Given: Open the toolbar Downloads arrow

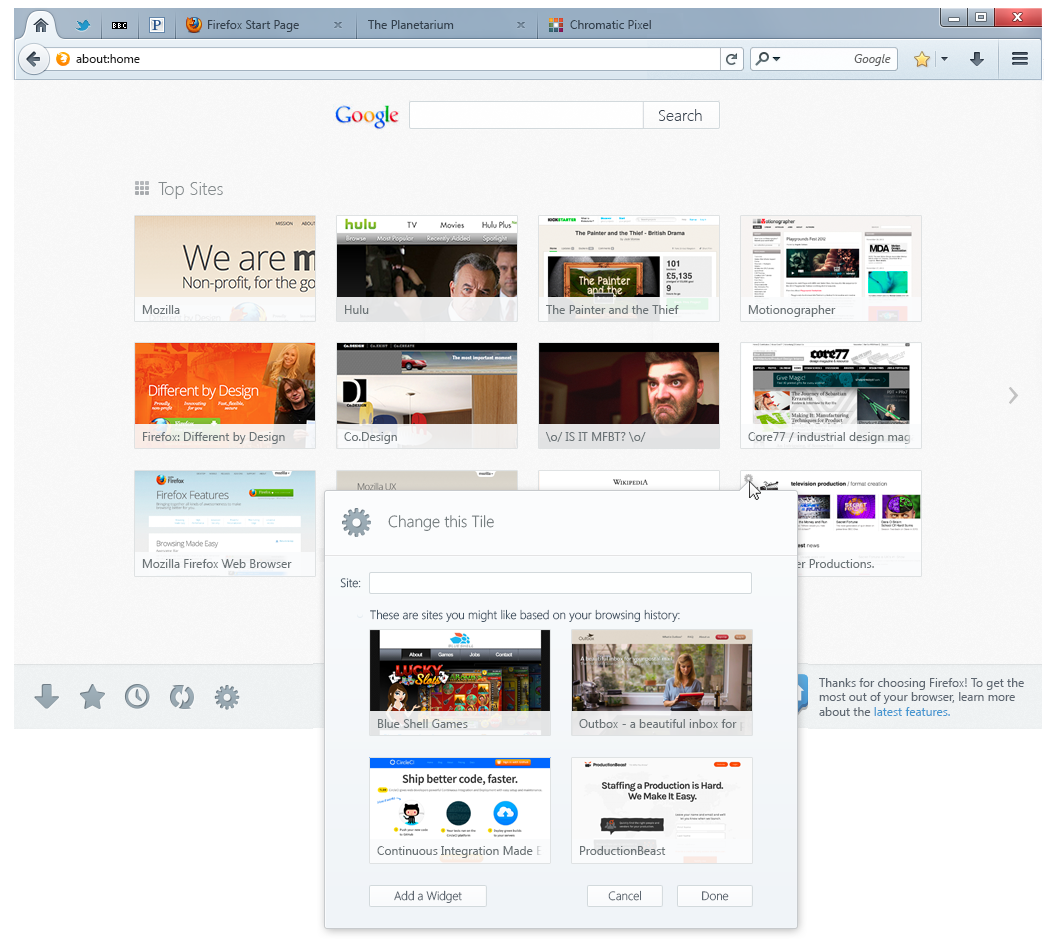Looking at the screenshot, I should pyautogui.click(x=977, y=59).
